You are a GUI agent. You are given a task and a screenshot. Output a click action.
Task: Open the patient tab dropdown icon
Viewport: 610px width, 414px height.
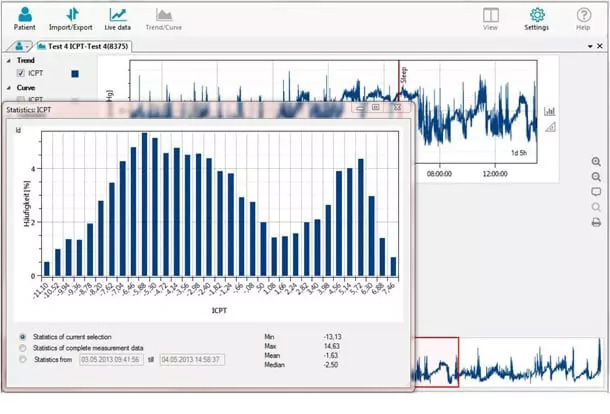click(21, 46)
